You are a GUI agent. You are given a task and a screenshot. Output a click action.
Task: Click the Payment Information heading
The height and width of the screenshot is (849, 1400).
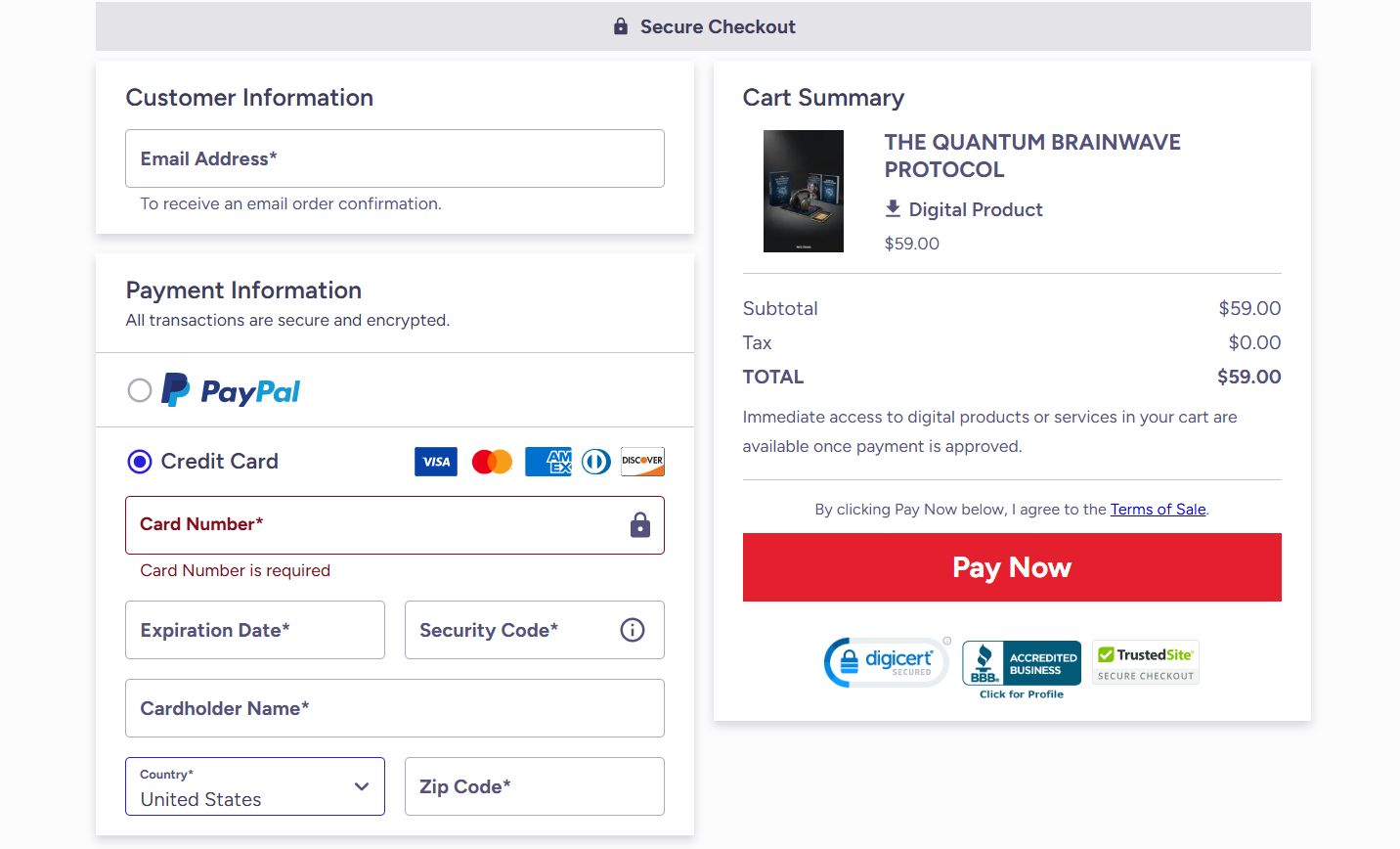point(243,290)
